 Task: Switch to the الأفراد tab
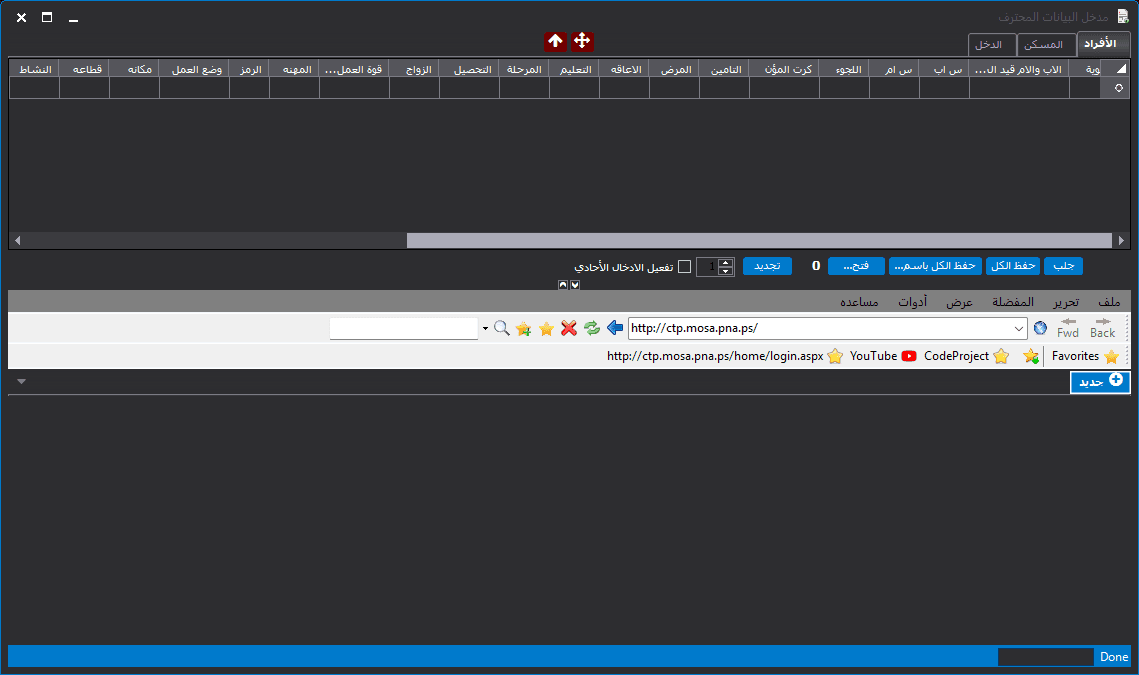pos(1102,44)
